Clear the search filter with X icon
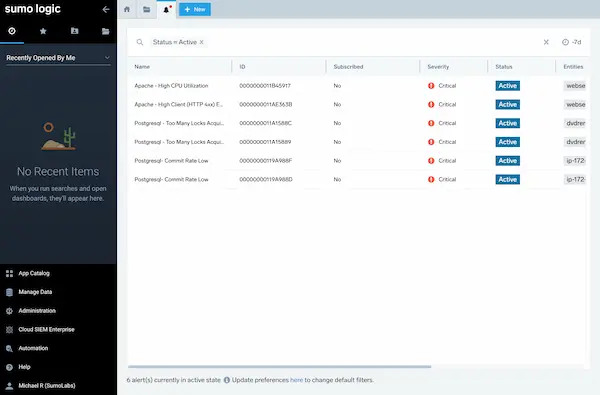Screen dimensions: 600x395 pos(546,42)
